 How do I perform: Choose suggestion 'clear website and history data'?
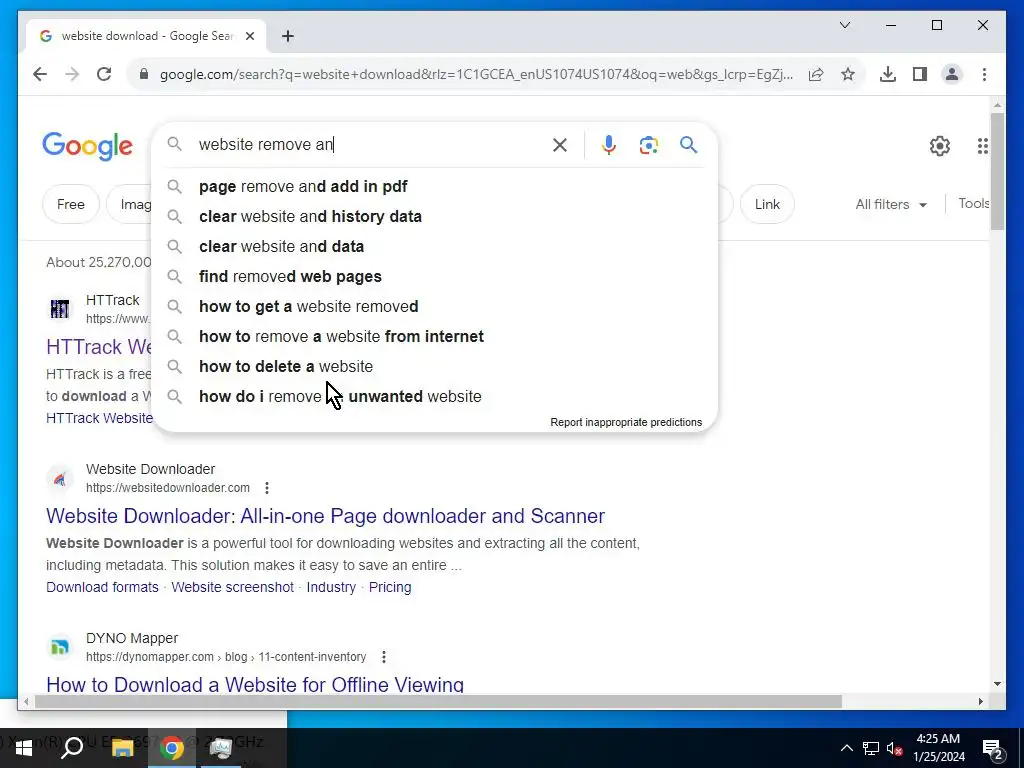(x=434, y=217)
